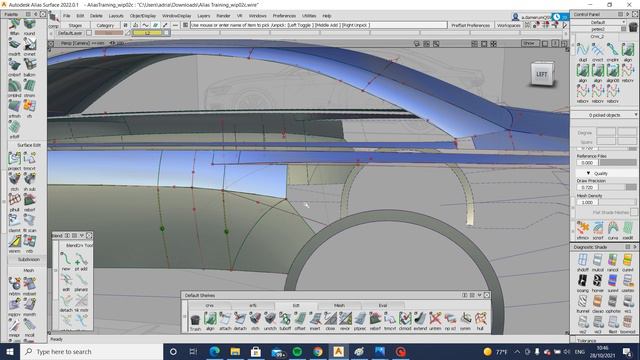Open File Explorer from the taskbar
Viewport: 640px width, 360px height.
[x=235, y=351]
